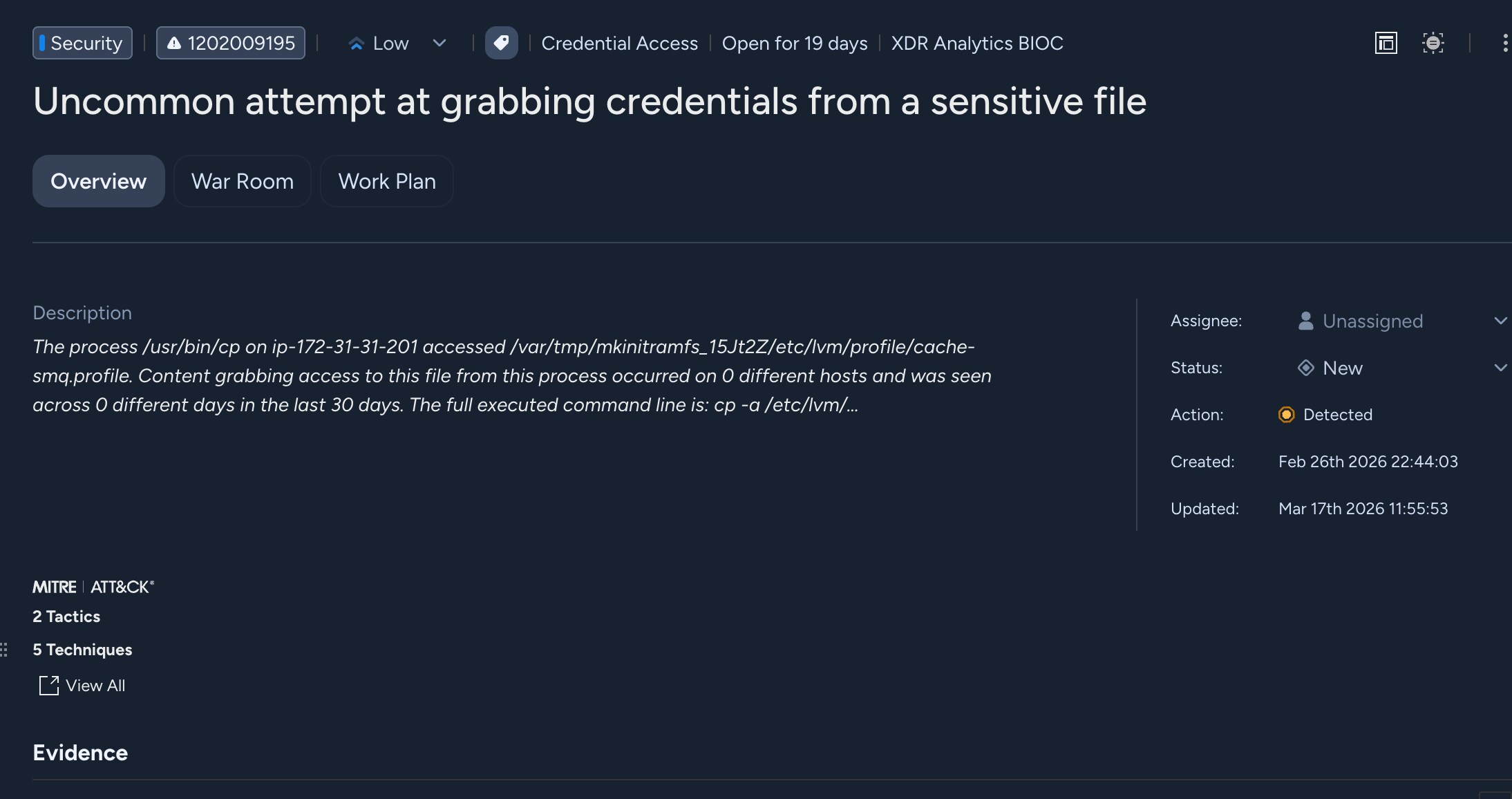Open the Work Plan tab
The height and width of the screenshot is (799, 1512).
386,180
